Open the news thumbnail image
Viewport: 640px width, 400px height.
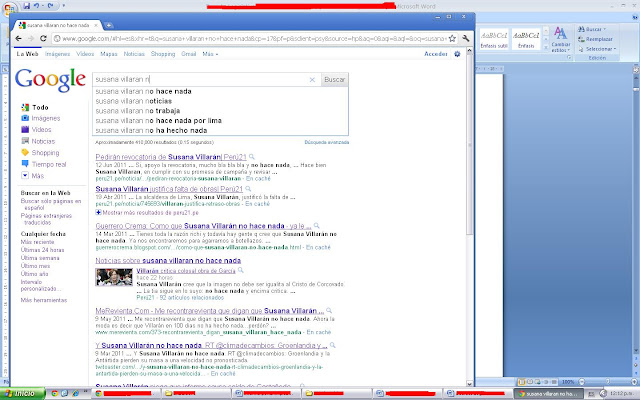114,277
